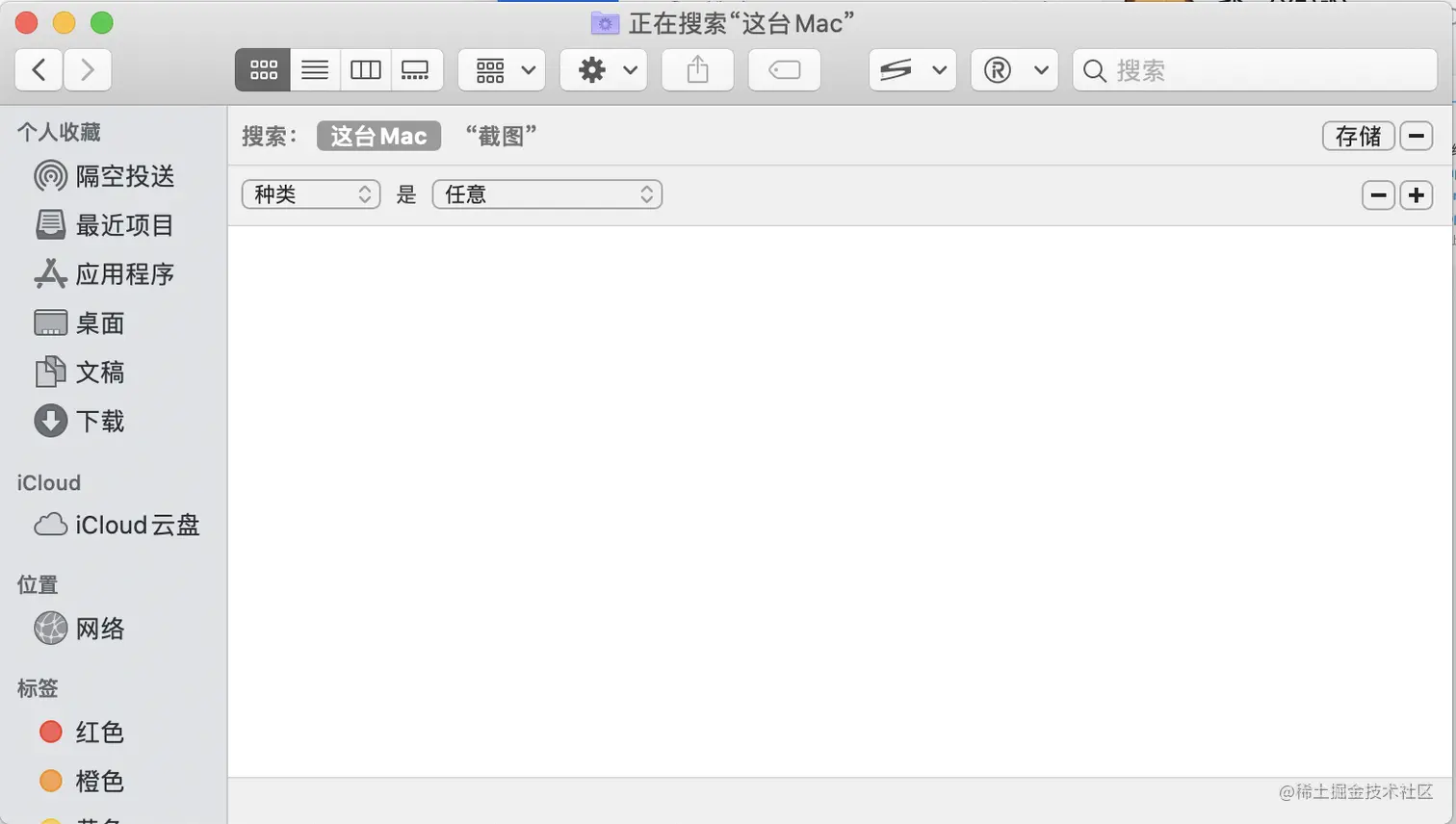Focus the 搜索 search field

1255,70
